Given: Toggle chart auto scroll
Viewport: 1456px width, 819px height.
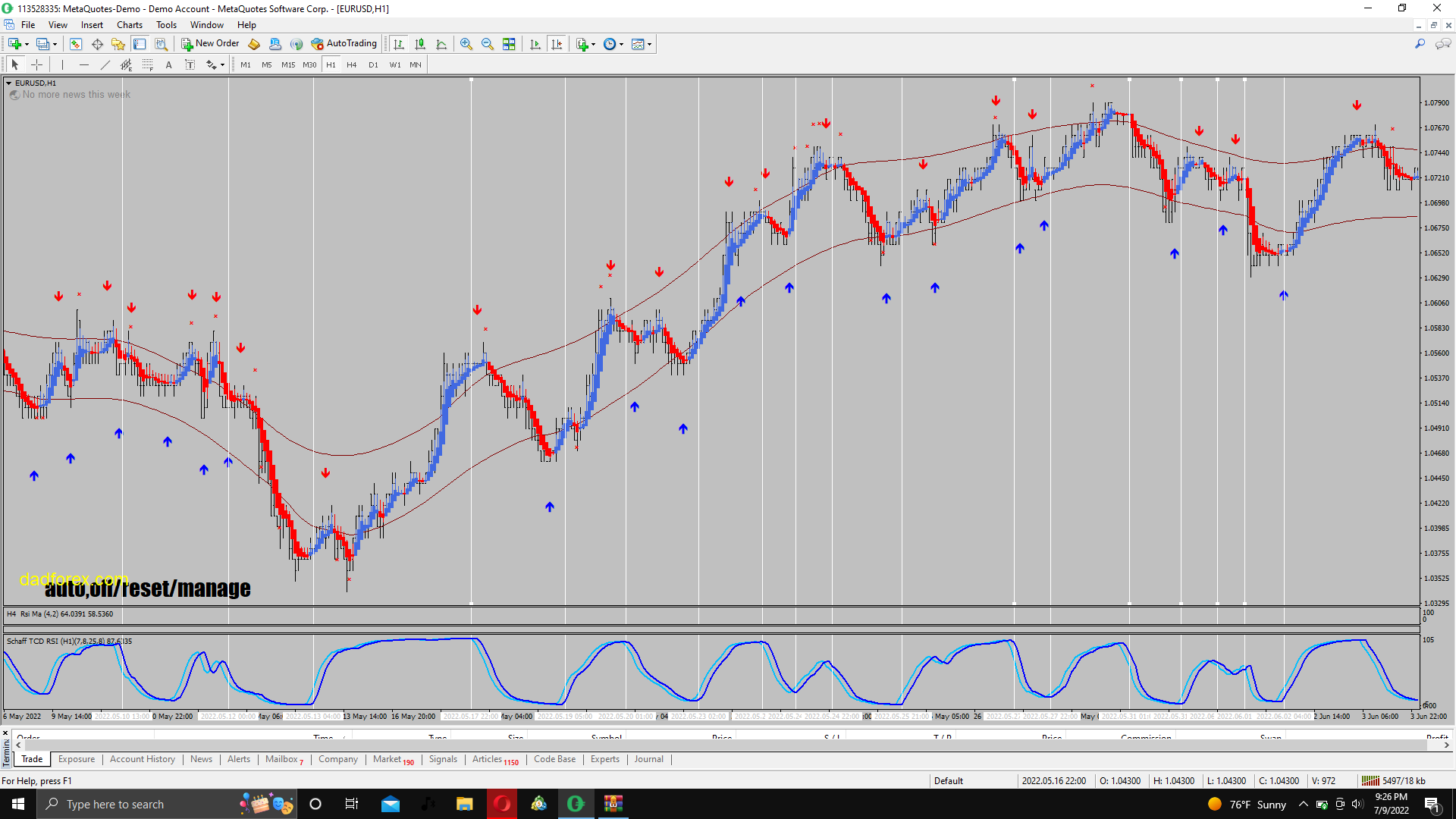Looking at the screenshot, I should pyautogui.click(x=535, y=44).
